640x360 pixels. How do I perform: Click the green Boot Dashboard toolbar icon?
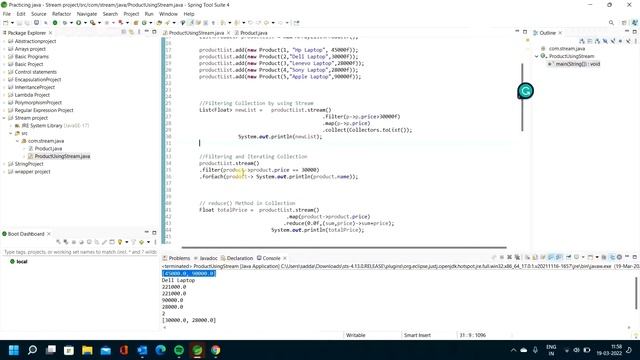tap(55, 23)
